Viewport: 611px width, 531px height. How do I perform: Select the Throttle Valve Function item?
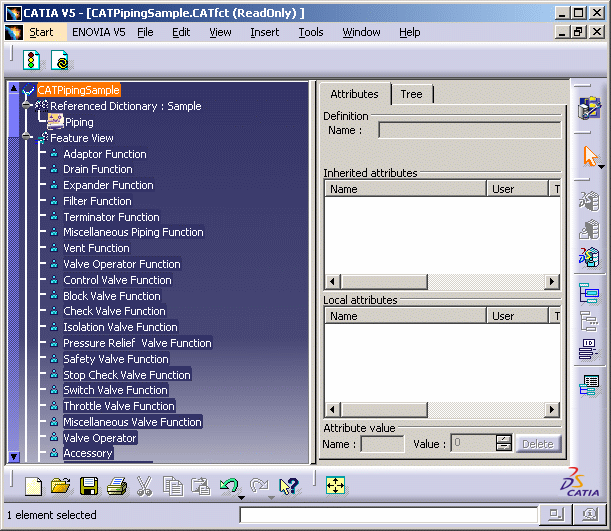click(119, 406)
